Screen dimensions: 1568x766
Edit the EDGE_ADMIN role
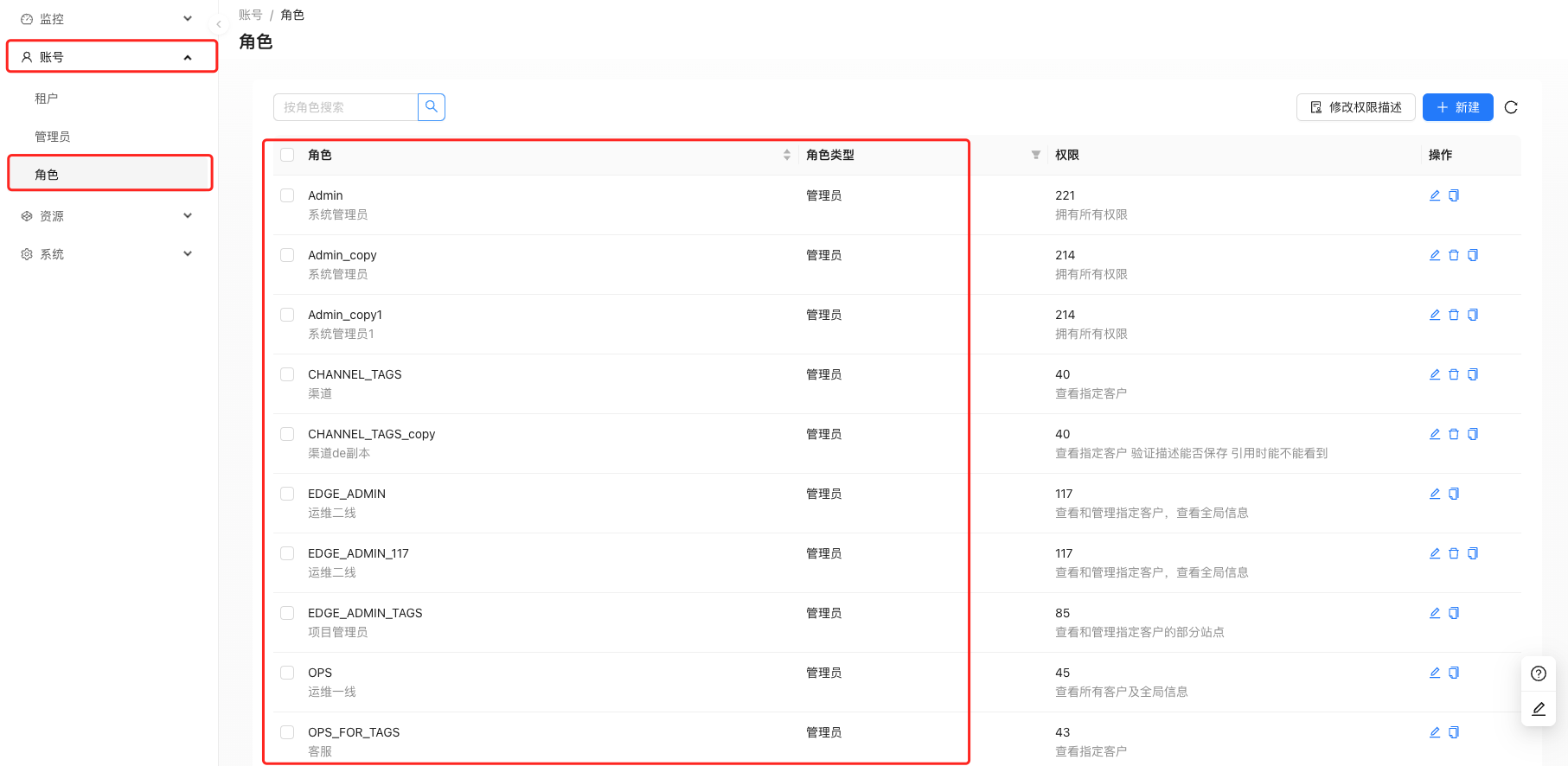point(1435,494)
